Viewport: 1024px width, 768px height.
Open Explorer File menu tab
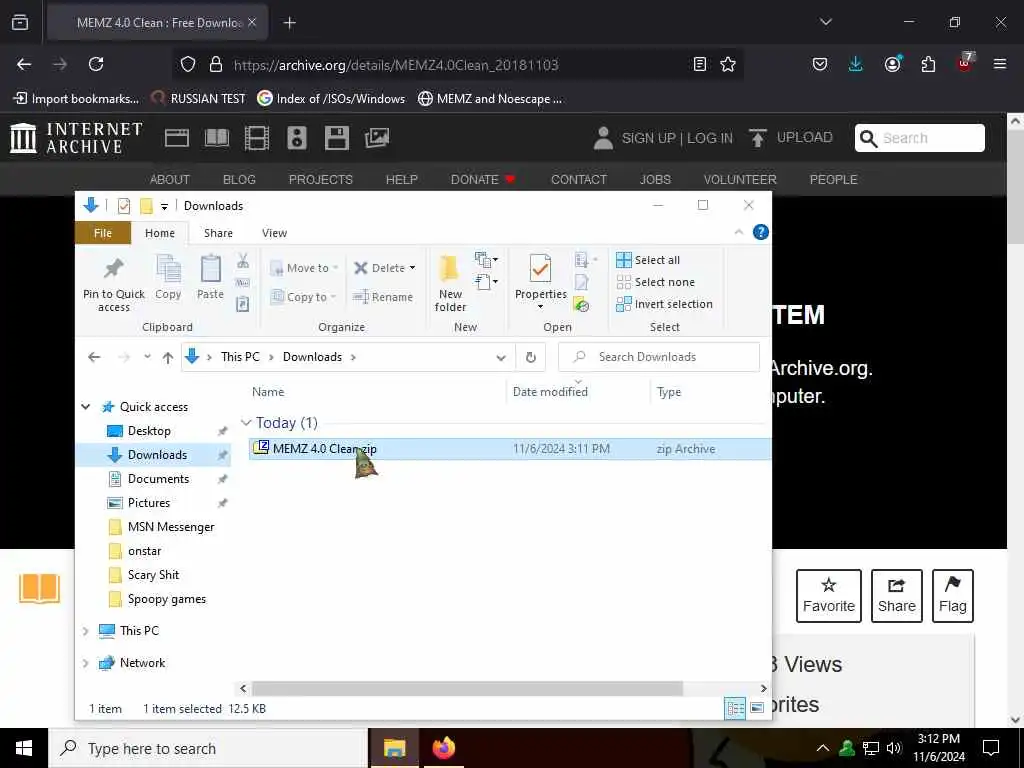coord(103,233)
